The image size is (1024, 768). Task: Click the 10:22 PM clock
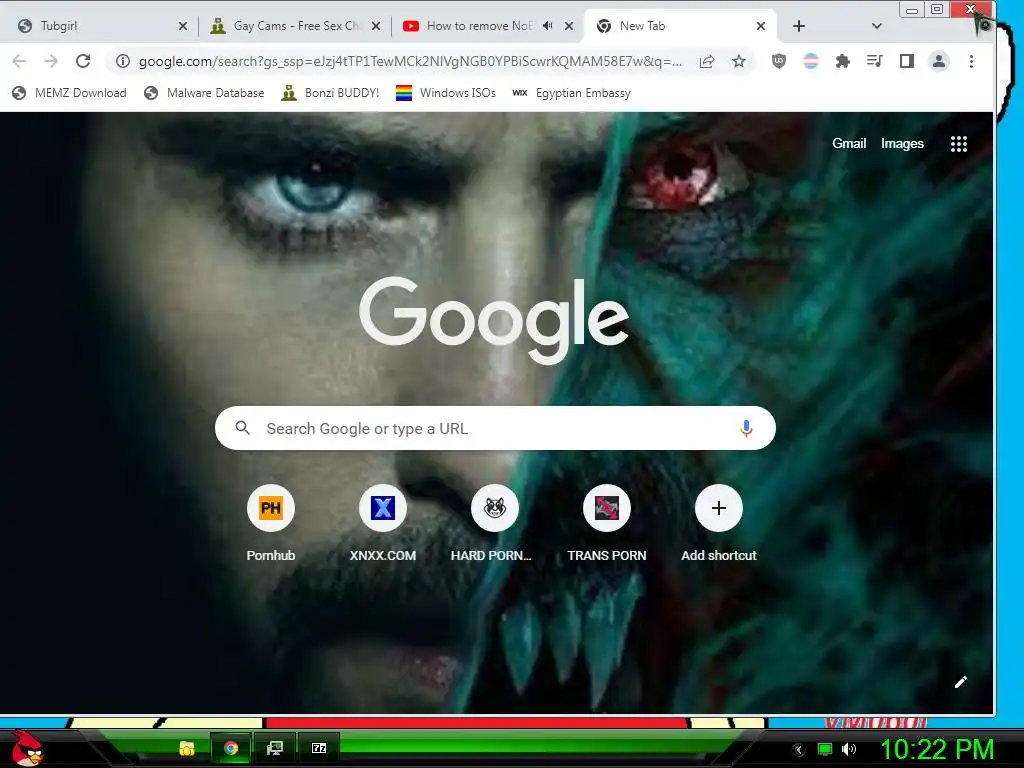[x=937, y=749]
